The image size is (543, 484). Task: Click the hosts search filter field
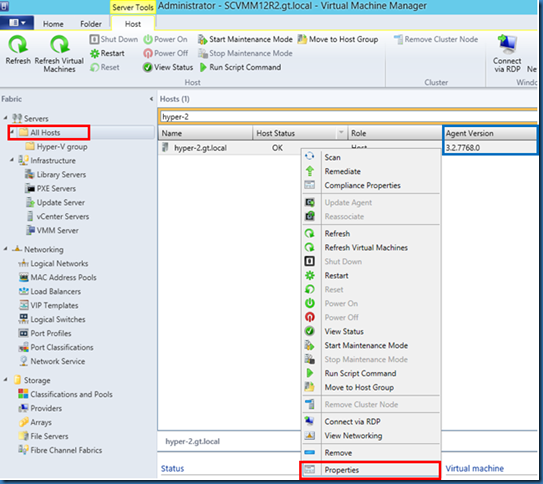pyautogui.click(x=348, y=117)
